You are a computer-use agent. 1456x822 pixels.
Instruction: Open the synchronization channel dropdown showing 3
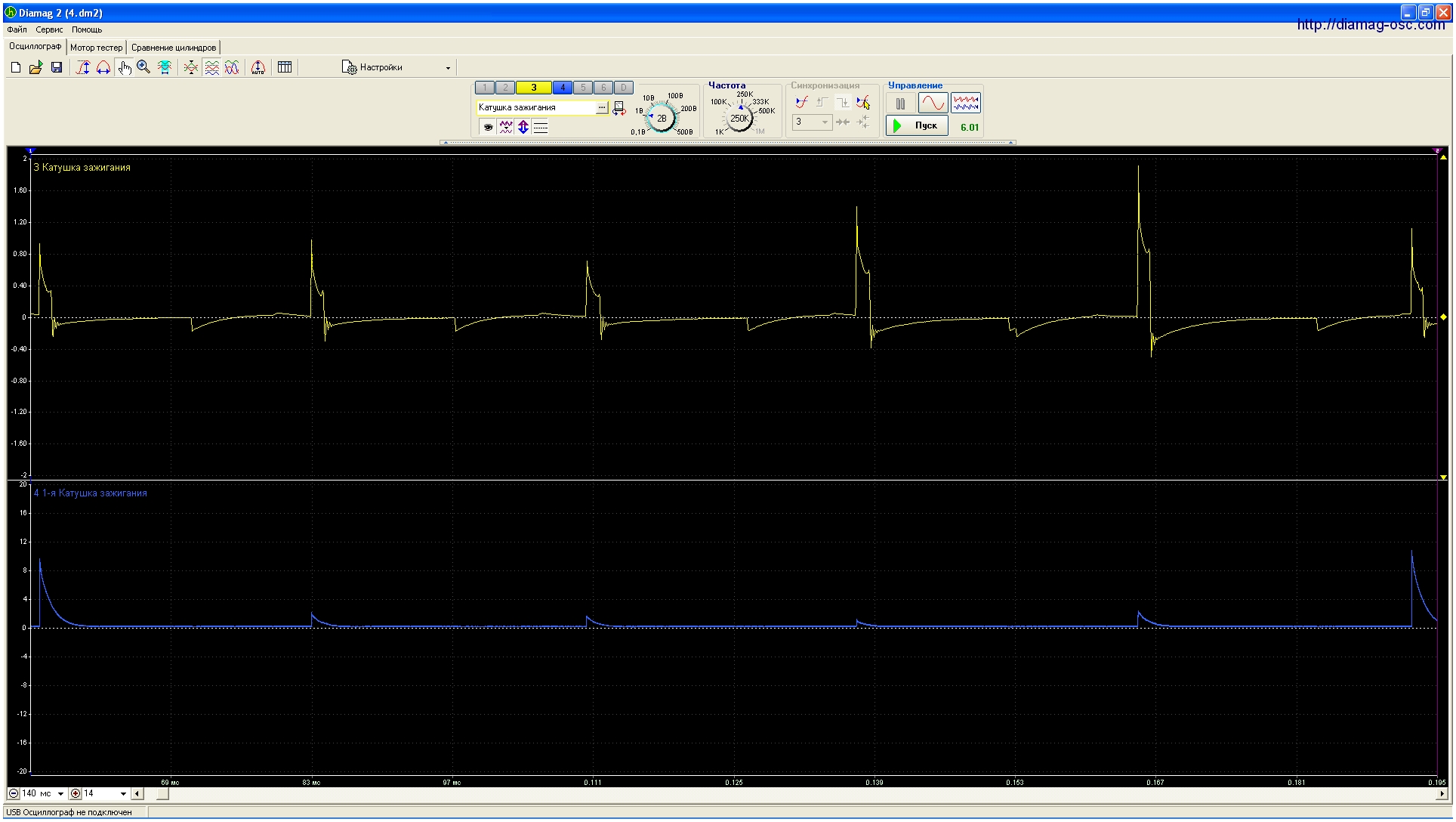[812, 122]
